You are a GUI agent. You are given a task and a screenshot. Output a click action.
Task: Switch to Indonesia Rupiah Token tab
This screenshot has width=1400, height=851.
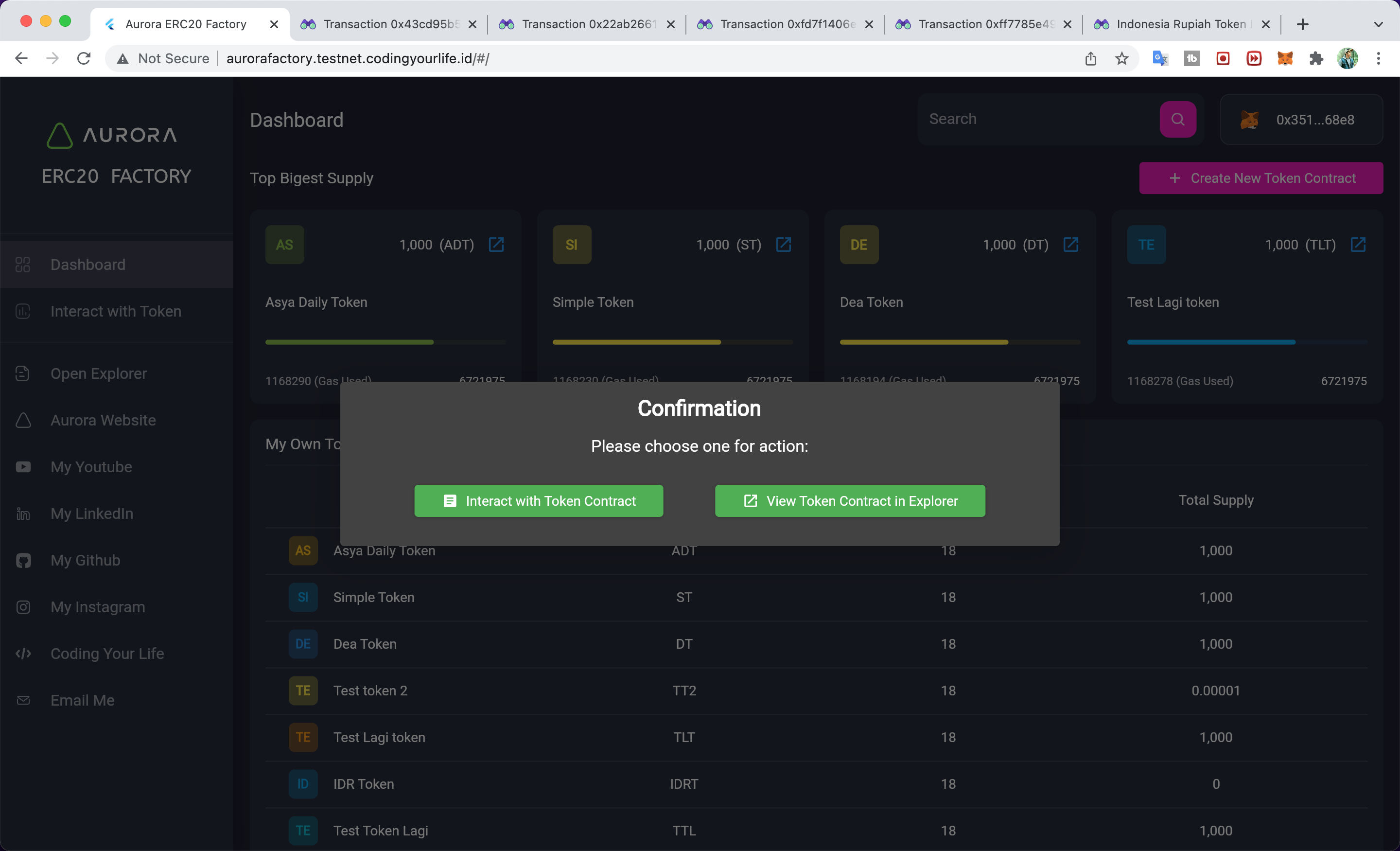[1176, 24]
